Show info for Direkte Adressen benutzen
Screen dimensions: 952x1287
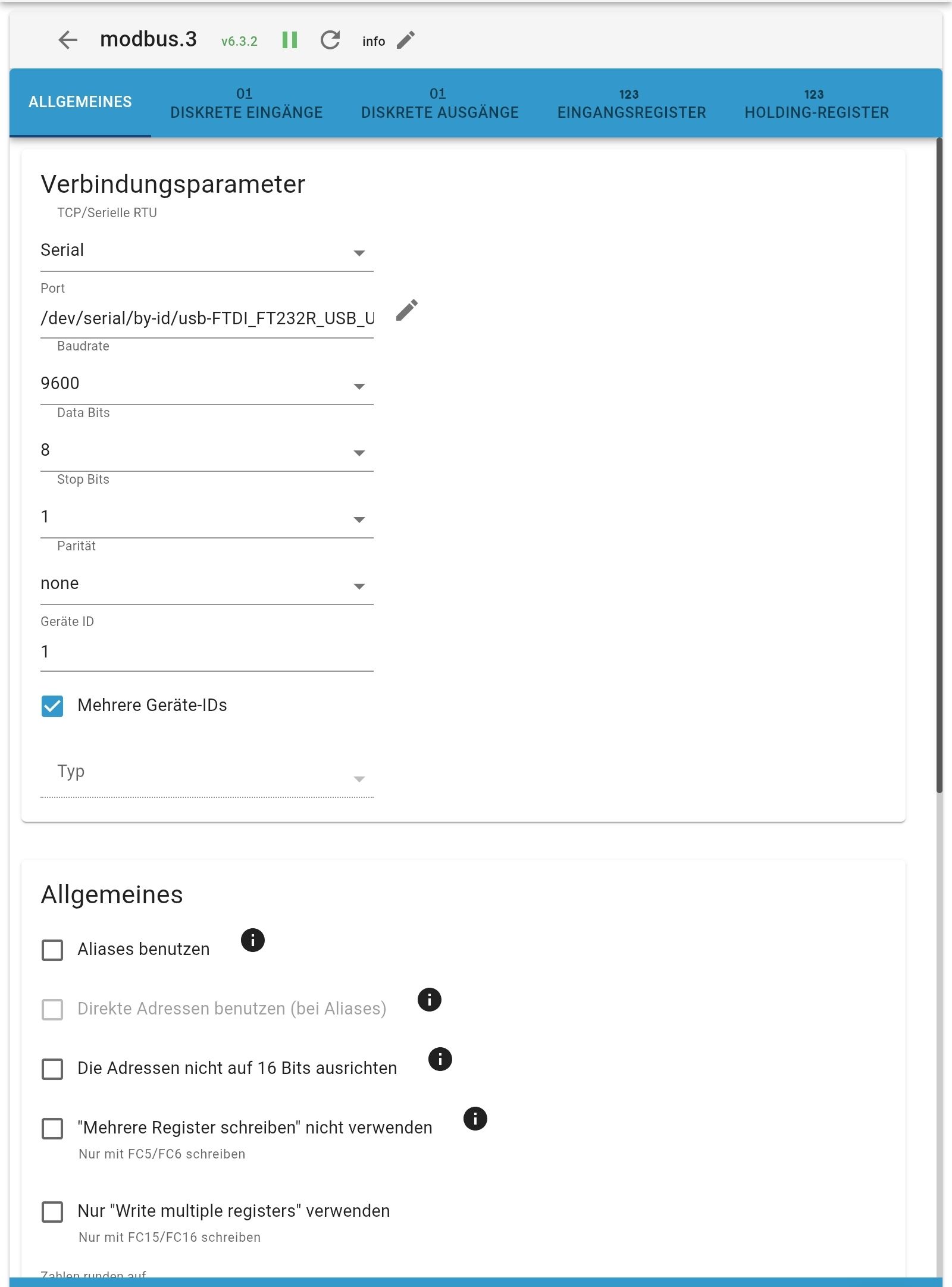tap(429, 1000)
